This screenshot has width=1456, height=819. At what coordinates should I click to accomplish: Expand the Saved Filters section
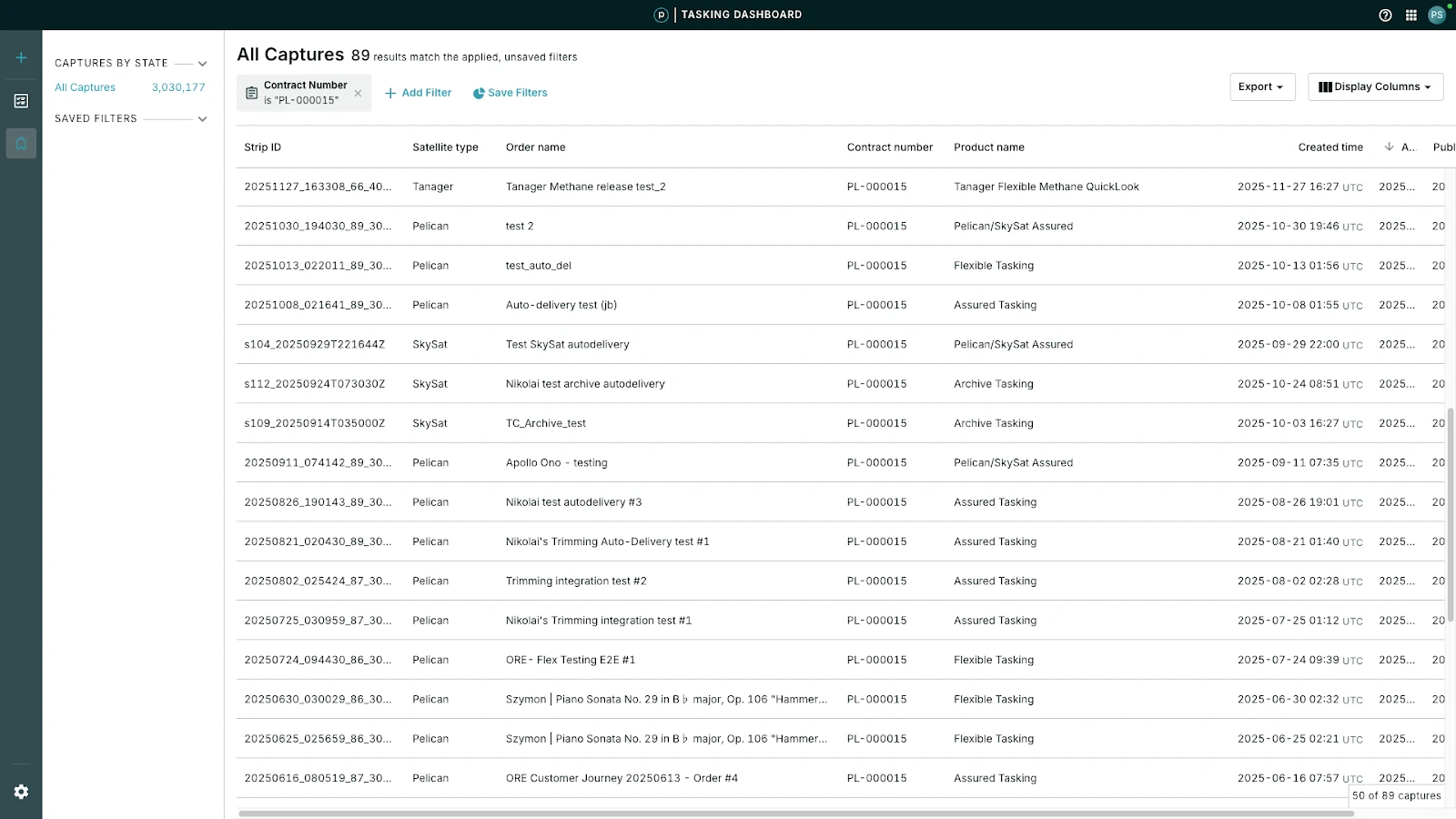[202, 119]
